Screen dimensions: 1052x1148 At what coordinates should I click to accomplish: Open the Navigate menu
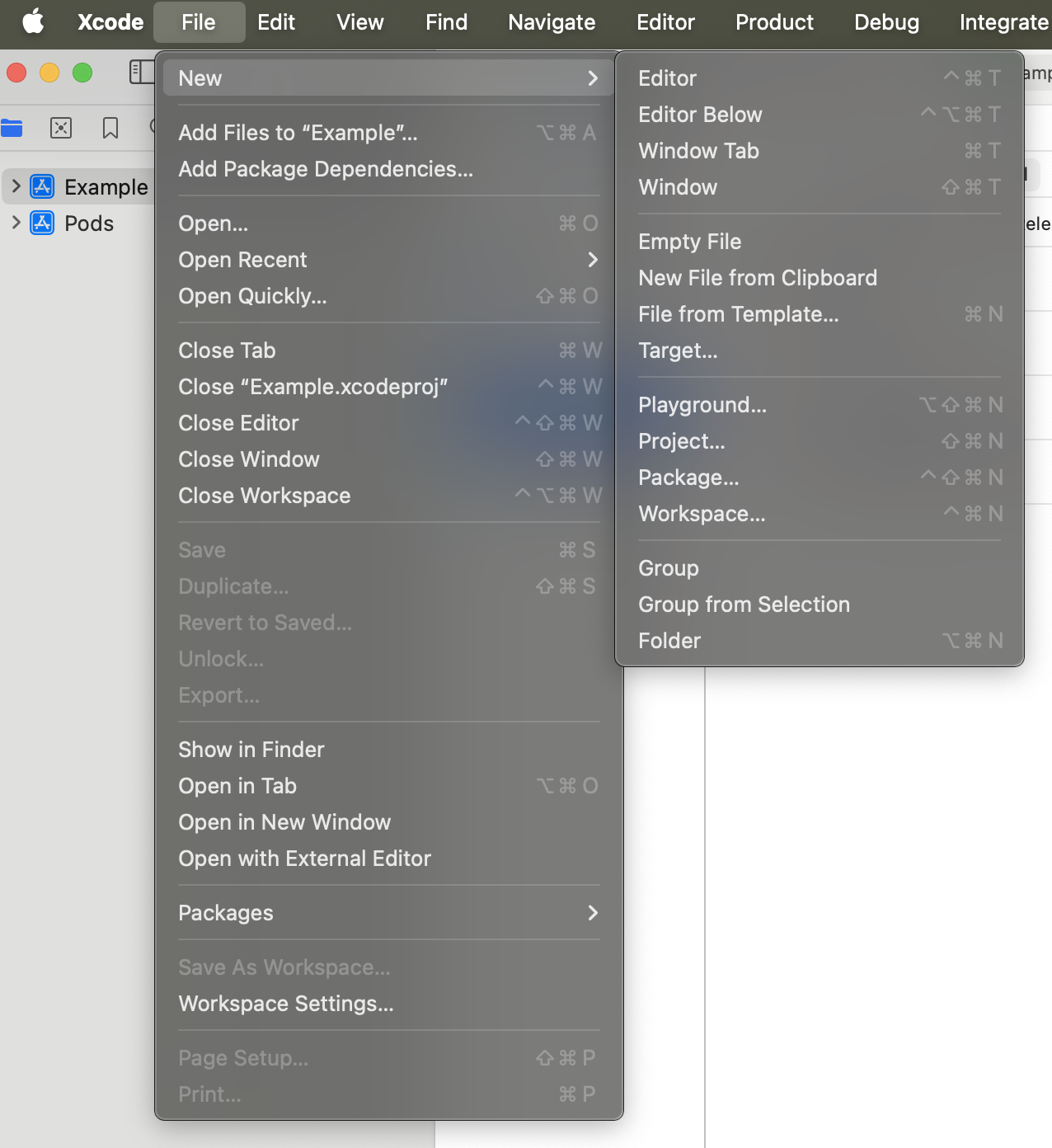point(552,21)
